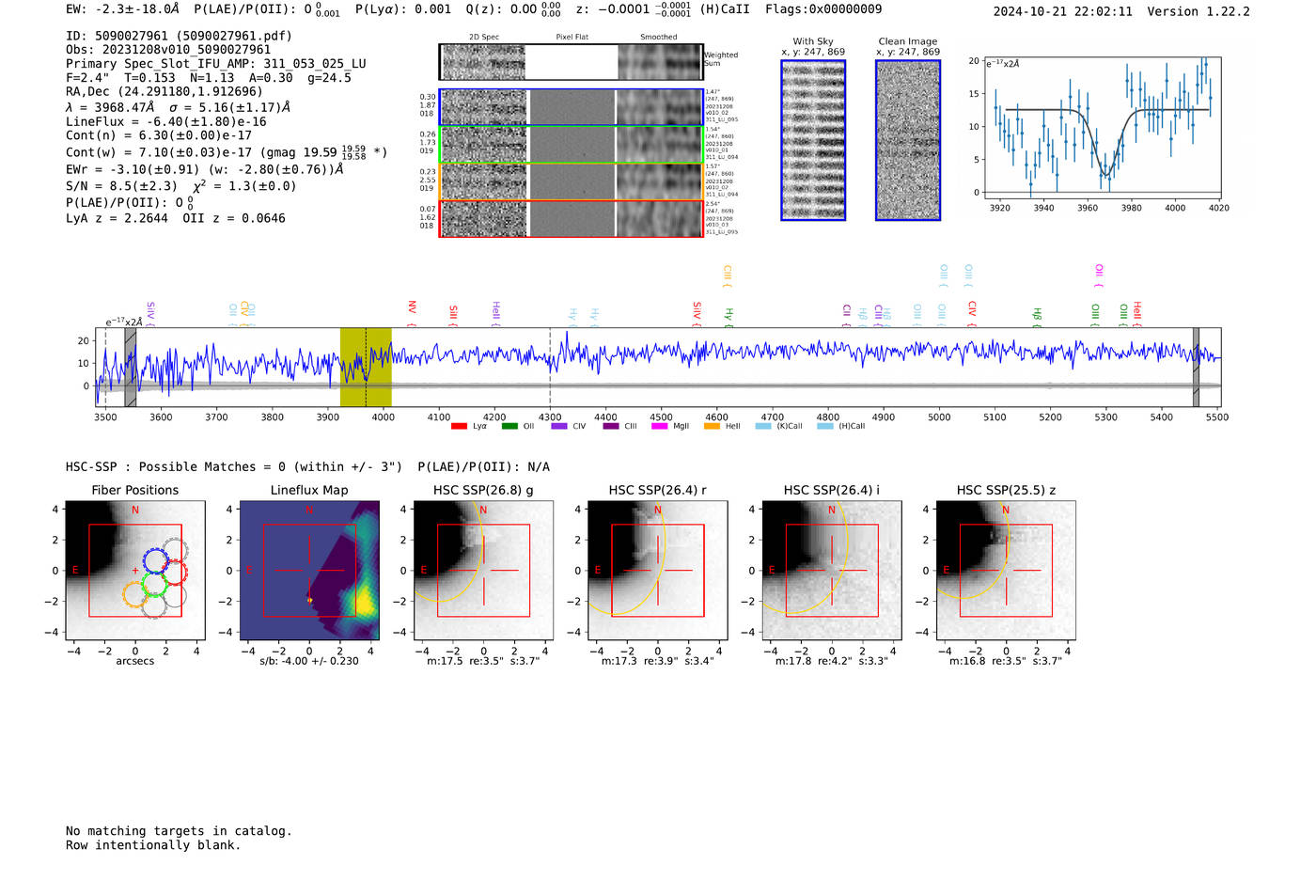Click the orange HeII legend swatch
The height and width of the screenshot is (896, 1316).
[x=712, y=427]
